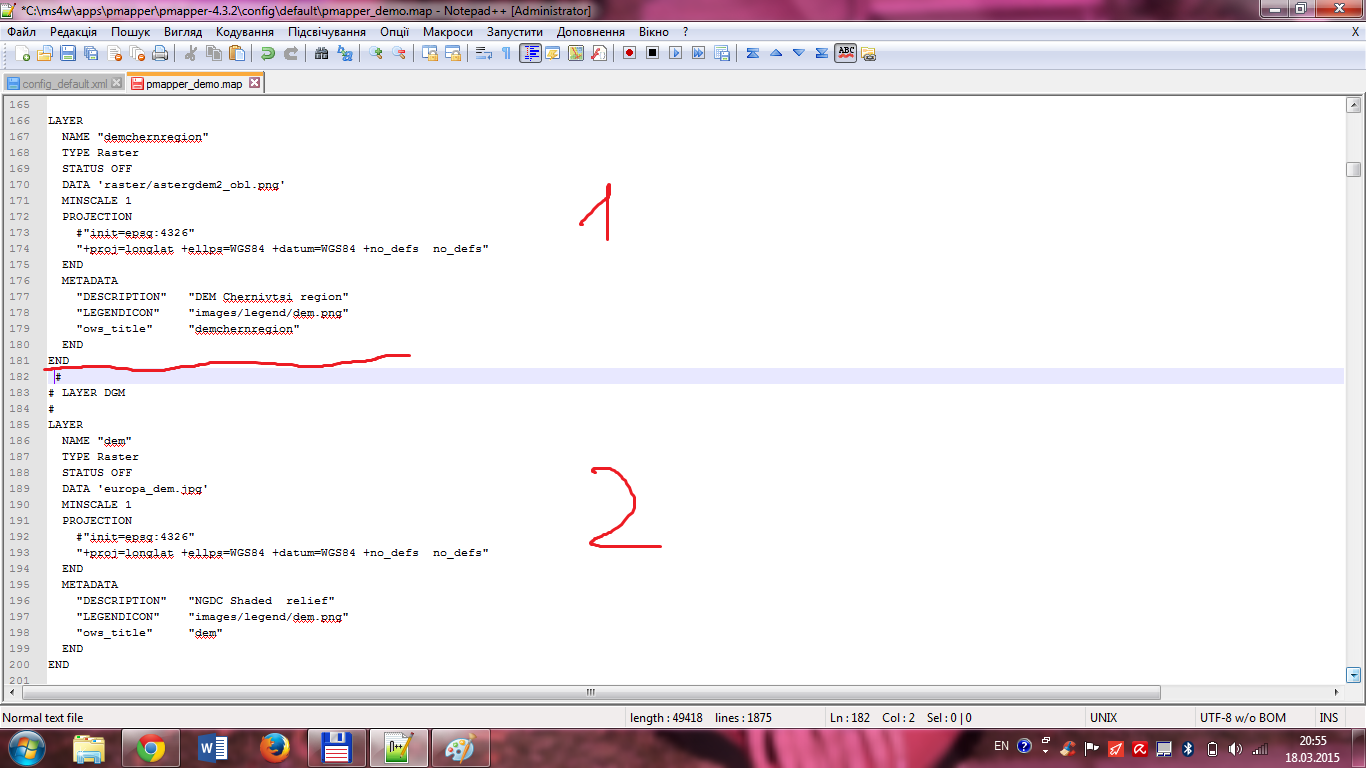Screen dimensions: 1366x768
Task: Zoom in on the text
Action: pyautogui.click(x=377, y=53)
